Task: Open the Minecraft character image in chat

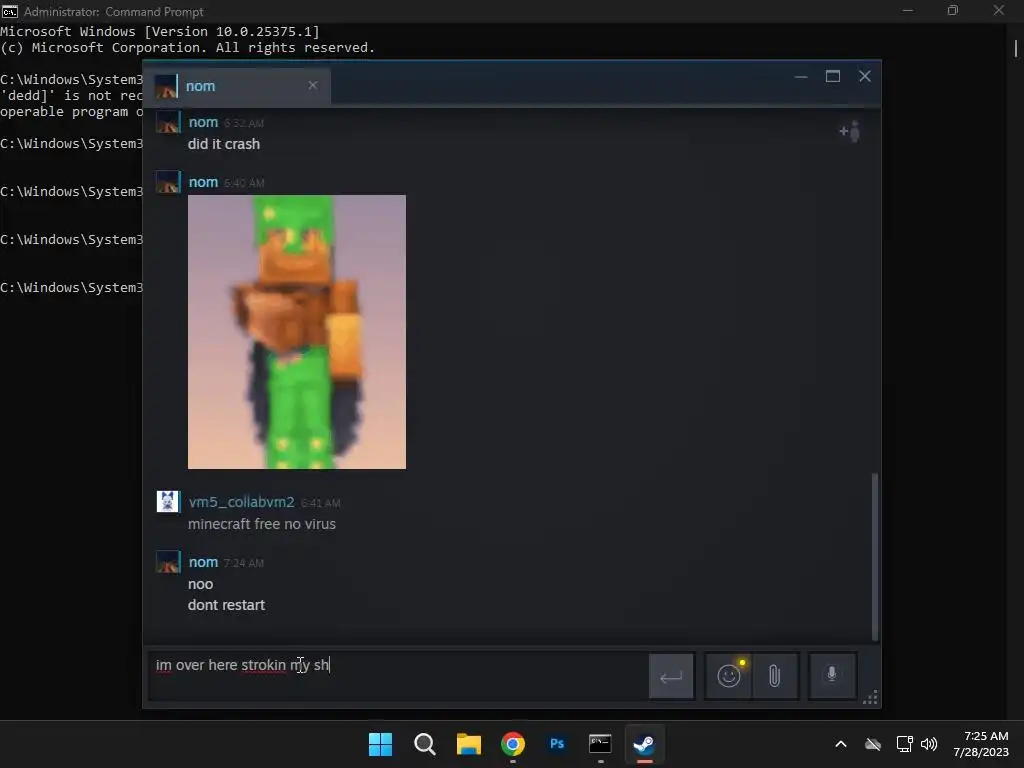Action: pyautogui.click(x=296, y=332)
